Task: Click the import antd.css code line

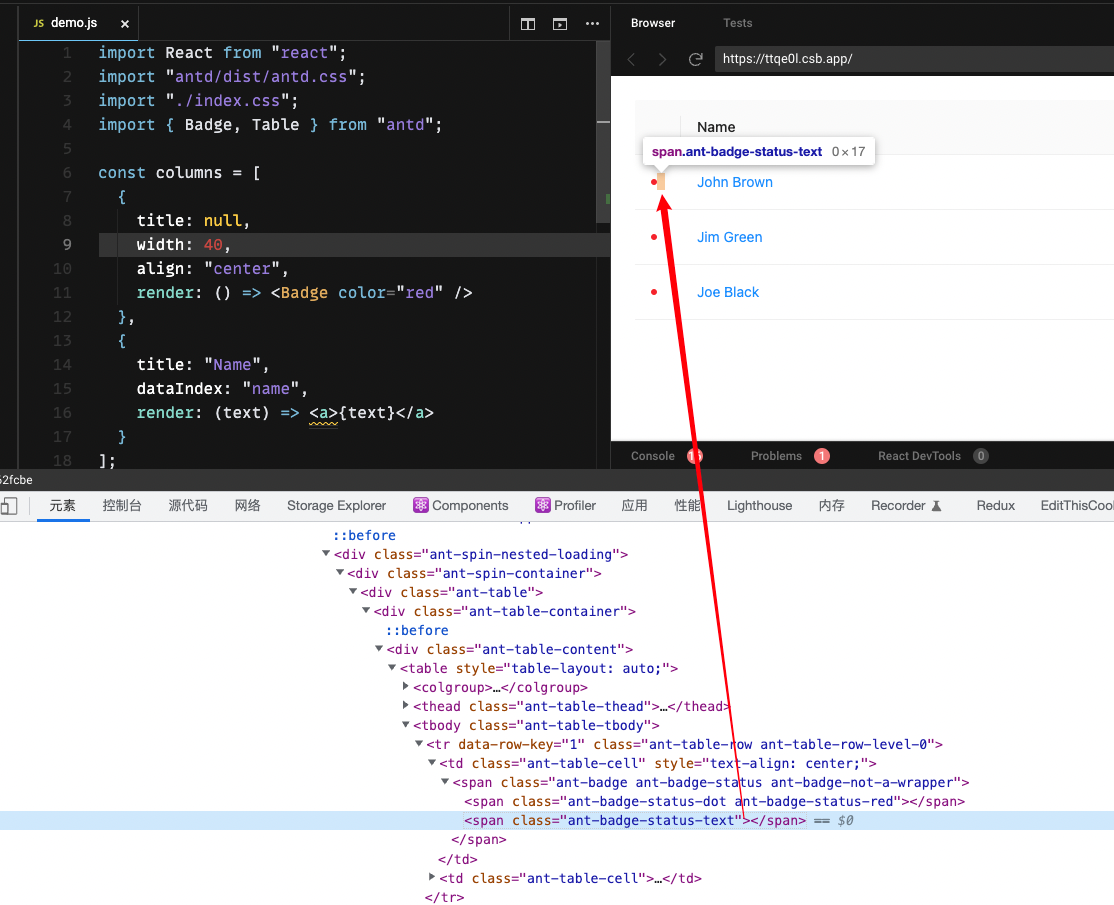Action: (x=232, y=77)
